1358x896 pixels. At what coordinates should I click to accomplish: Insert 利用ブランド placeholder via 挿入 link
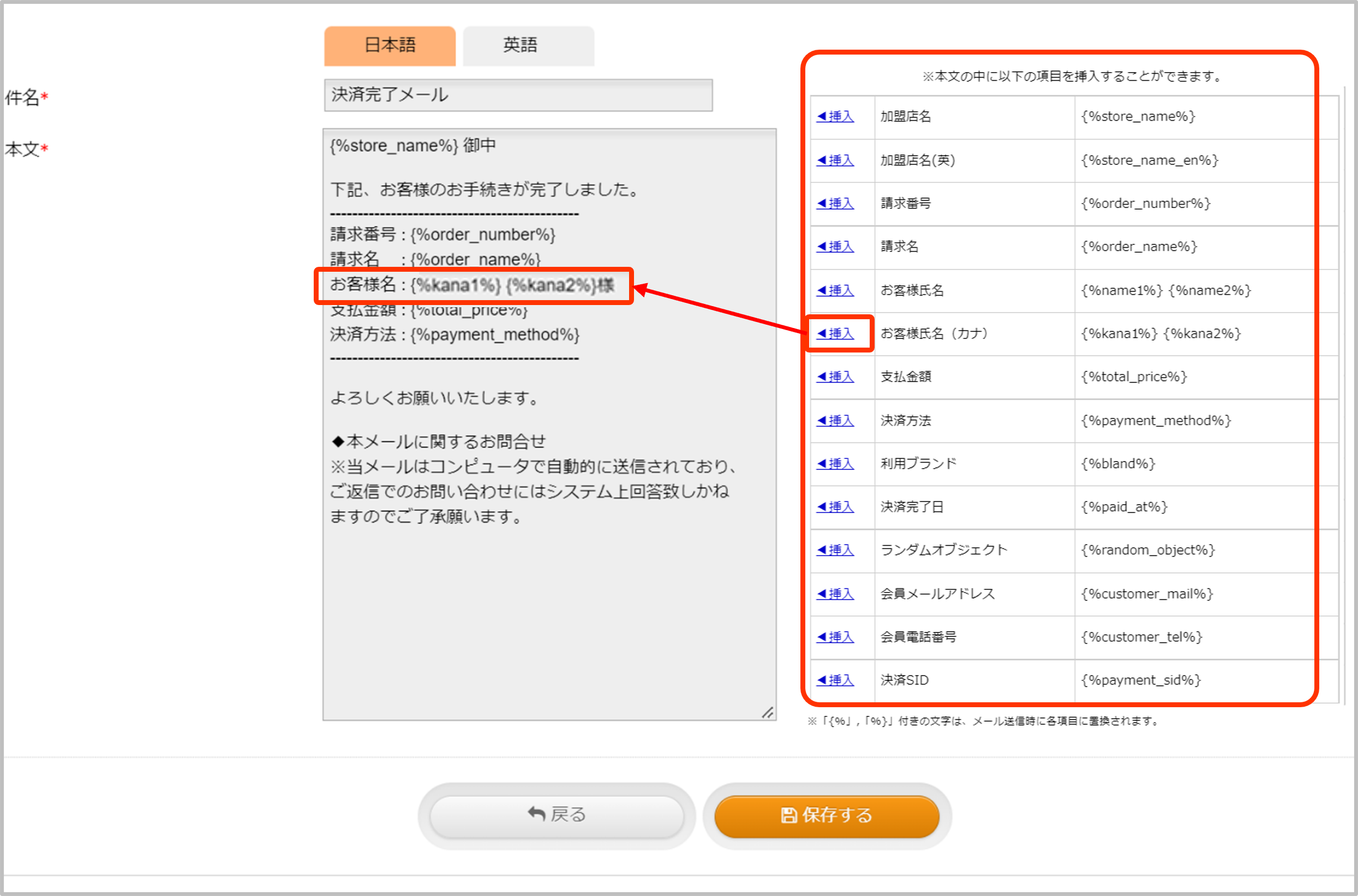point(835,463)
